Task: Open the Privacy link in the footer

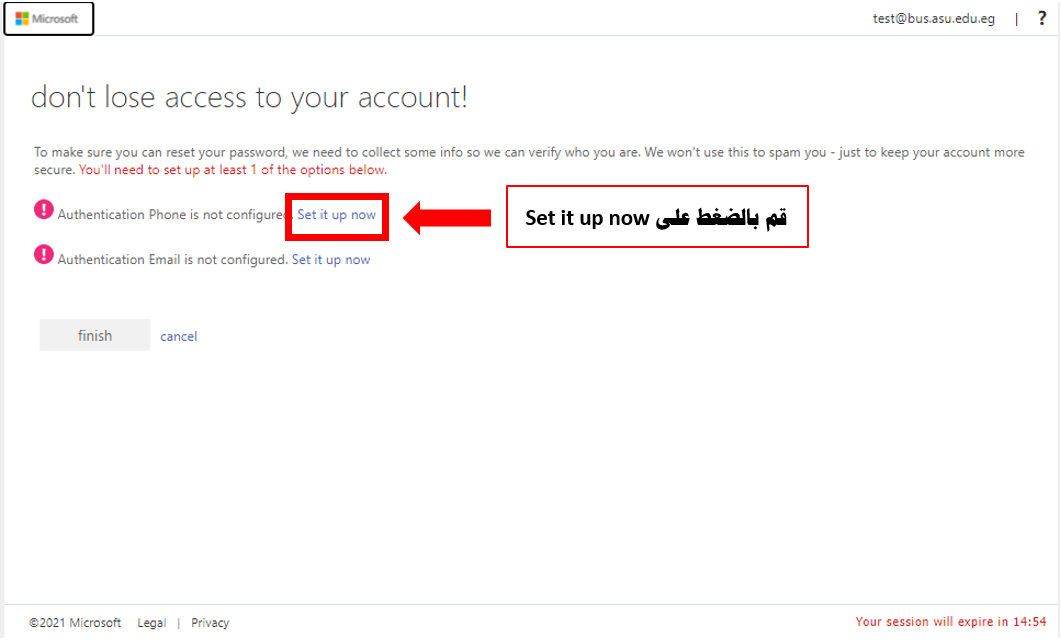Action: click(x=210, y=622)
